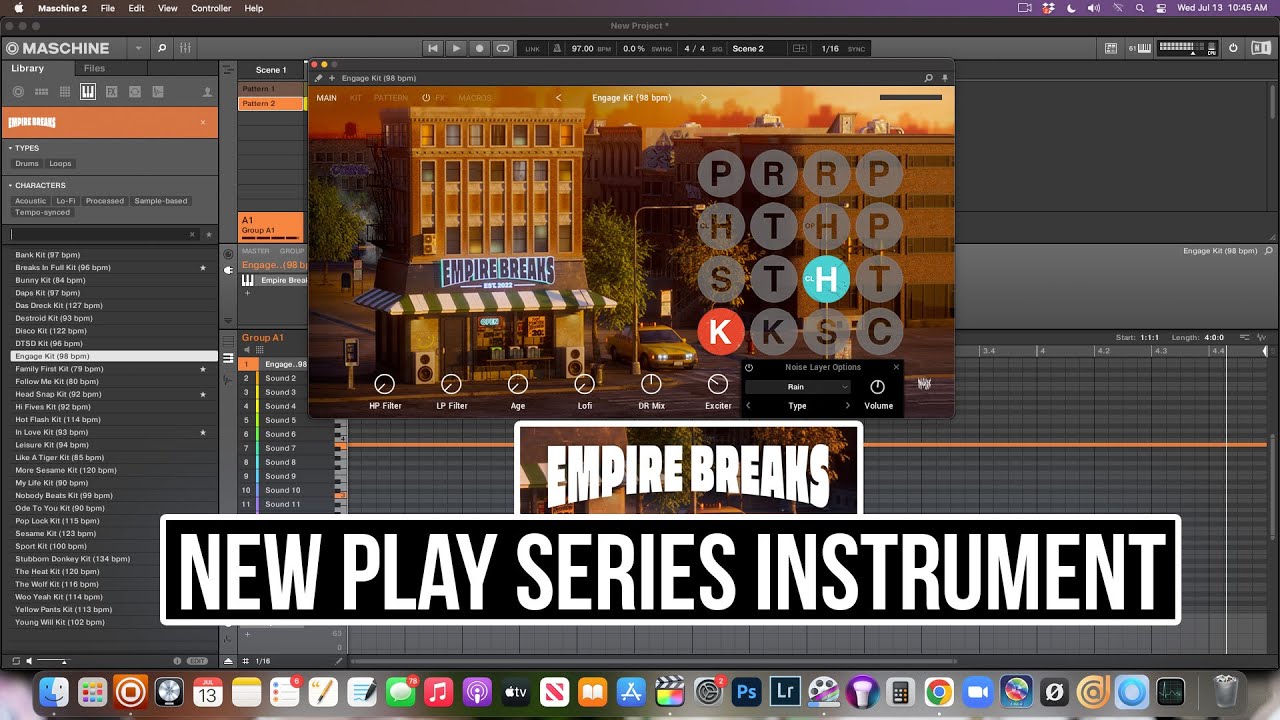Toggle the FX power icon in Empire Breaks
Screen dimensions: 1280x720
click(426, 98)
